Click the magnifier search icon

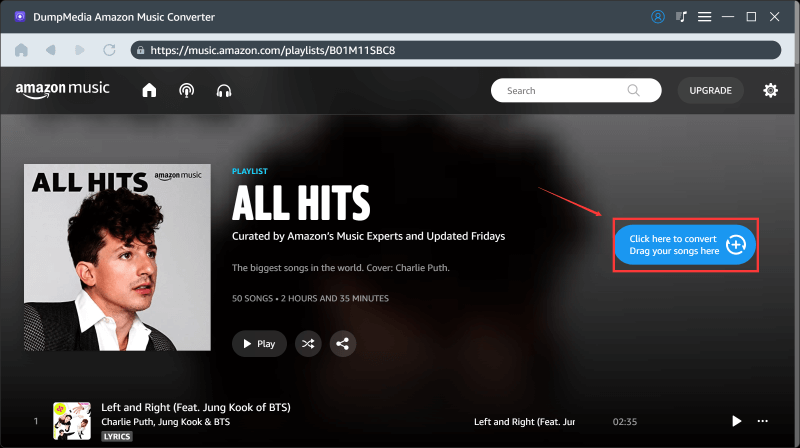pyautogui.click(x=633, y=90)
